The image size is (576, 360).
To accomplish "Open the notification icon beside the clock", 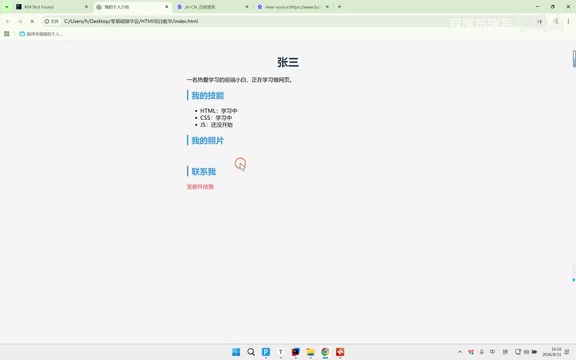I will (x=568, y=352).
